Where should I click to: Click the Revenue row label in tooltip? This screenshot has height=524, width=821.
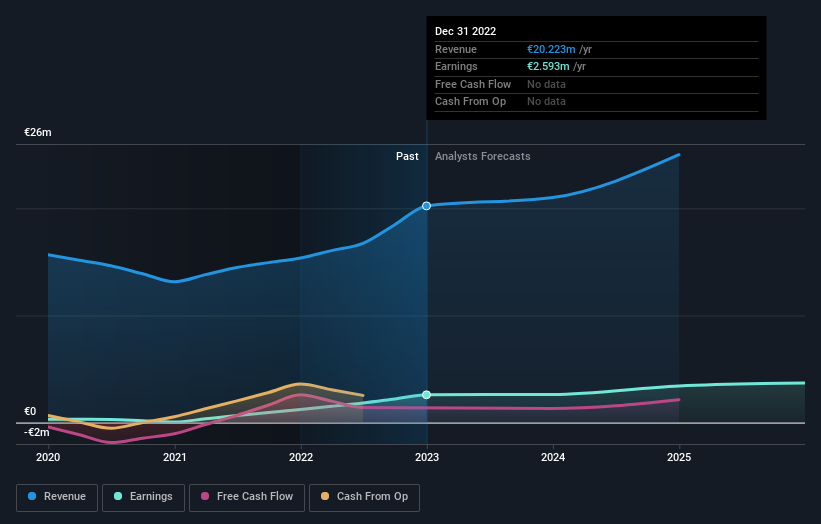pos(456,49)
